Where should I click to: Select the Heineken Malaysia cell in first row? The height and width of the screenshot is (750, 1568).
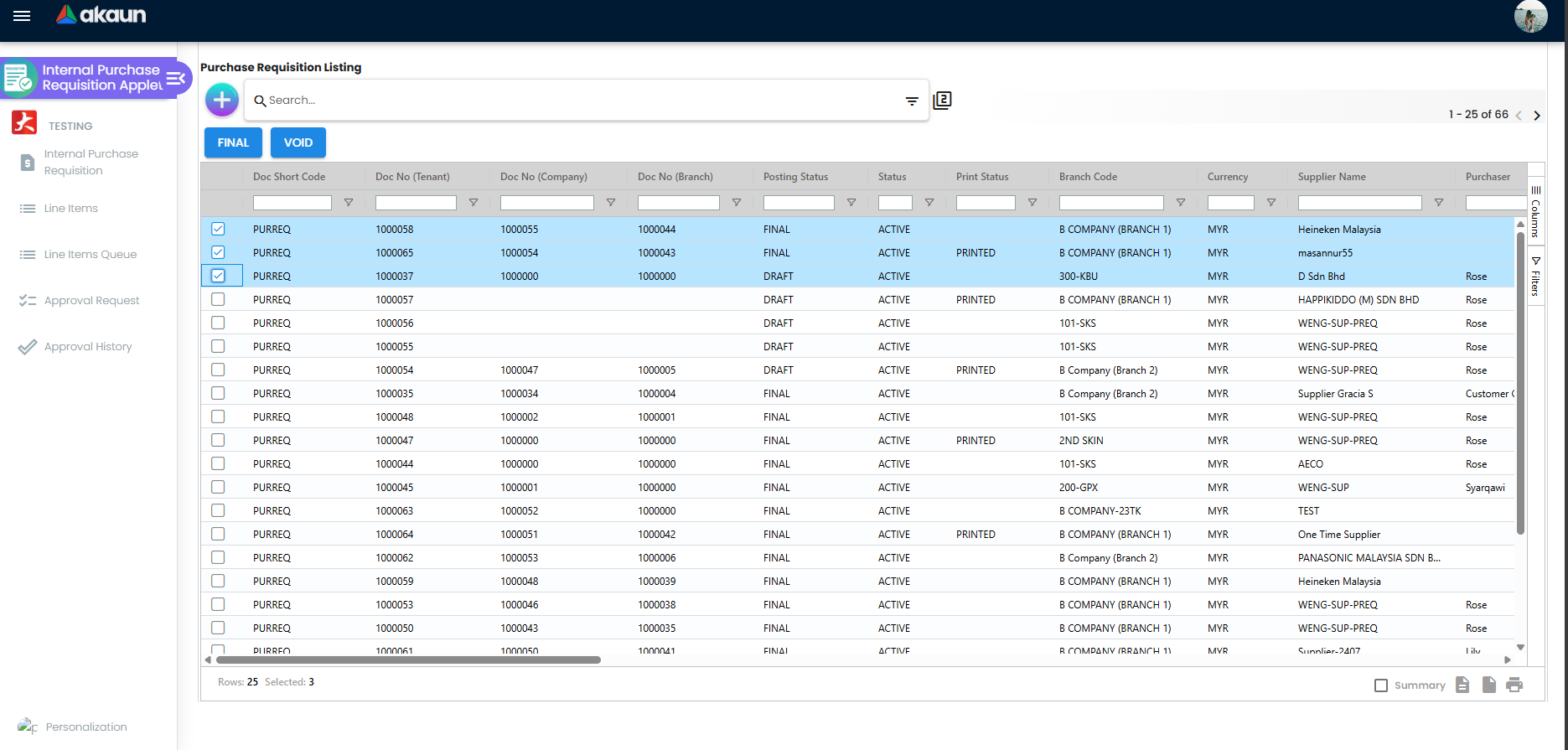point(1339,229)
